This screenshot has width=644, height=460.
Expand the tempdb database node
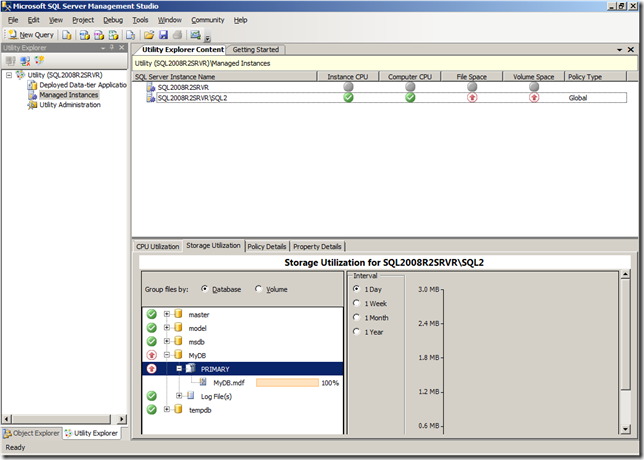tap(168, 409)
